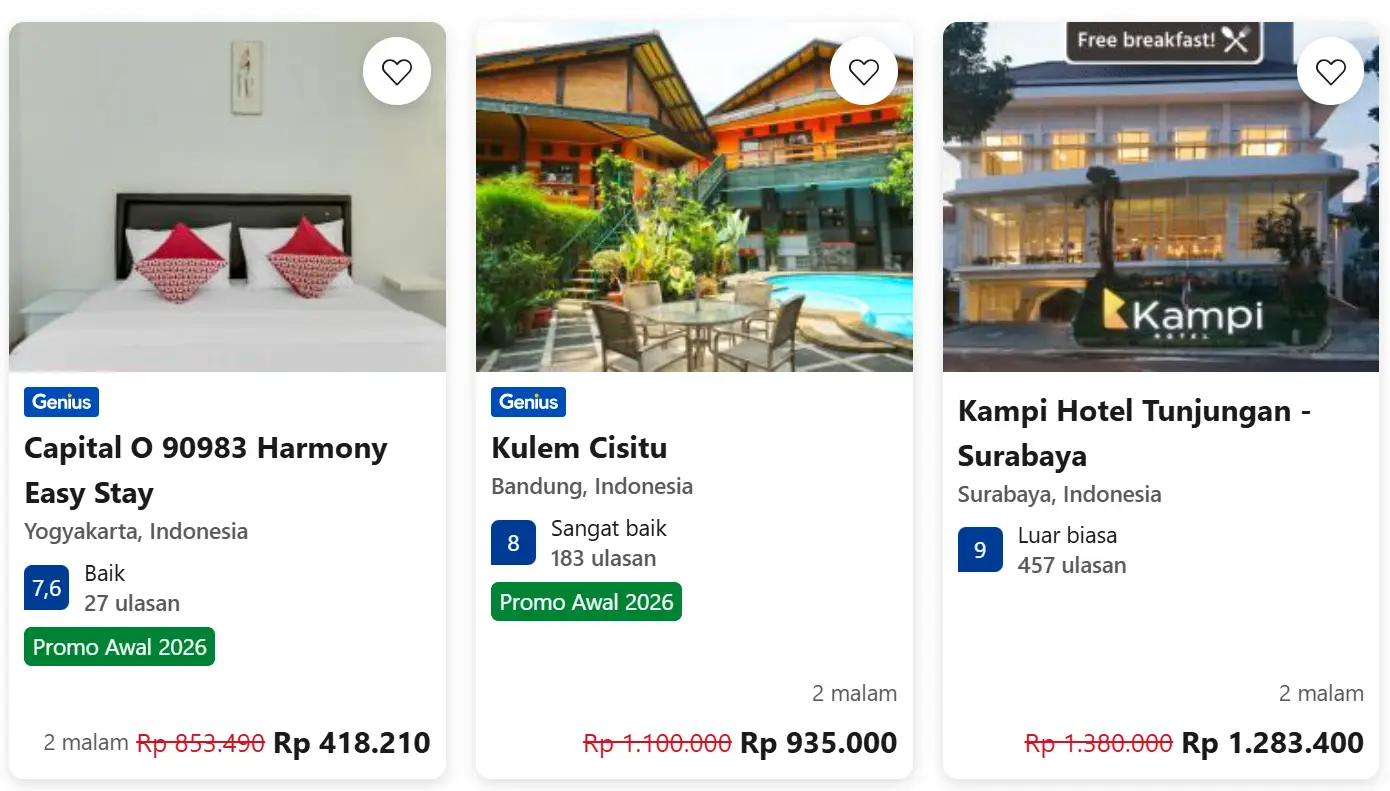Open Kampi Hotel Tunjungan - Surabaya title

tap(1133, 433)
